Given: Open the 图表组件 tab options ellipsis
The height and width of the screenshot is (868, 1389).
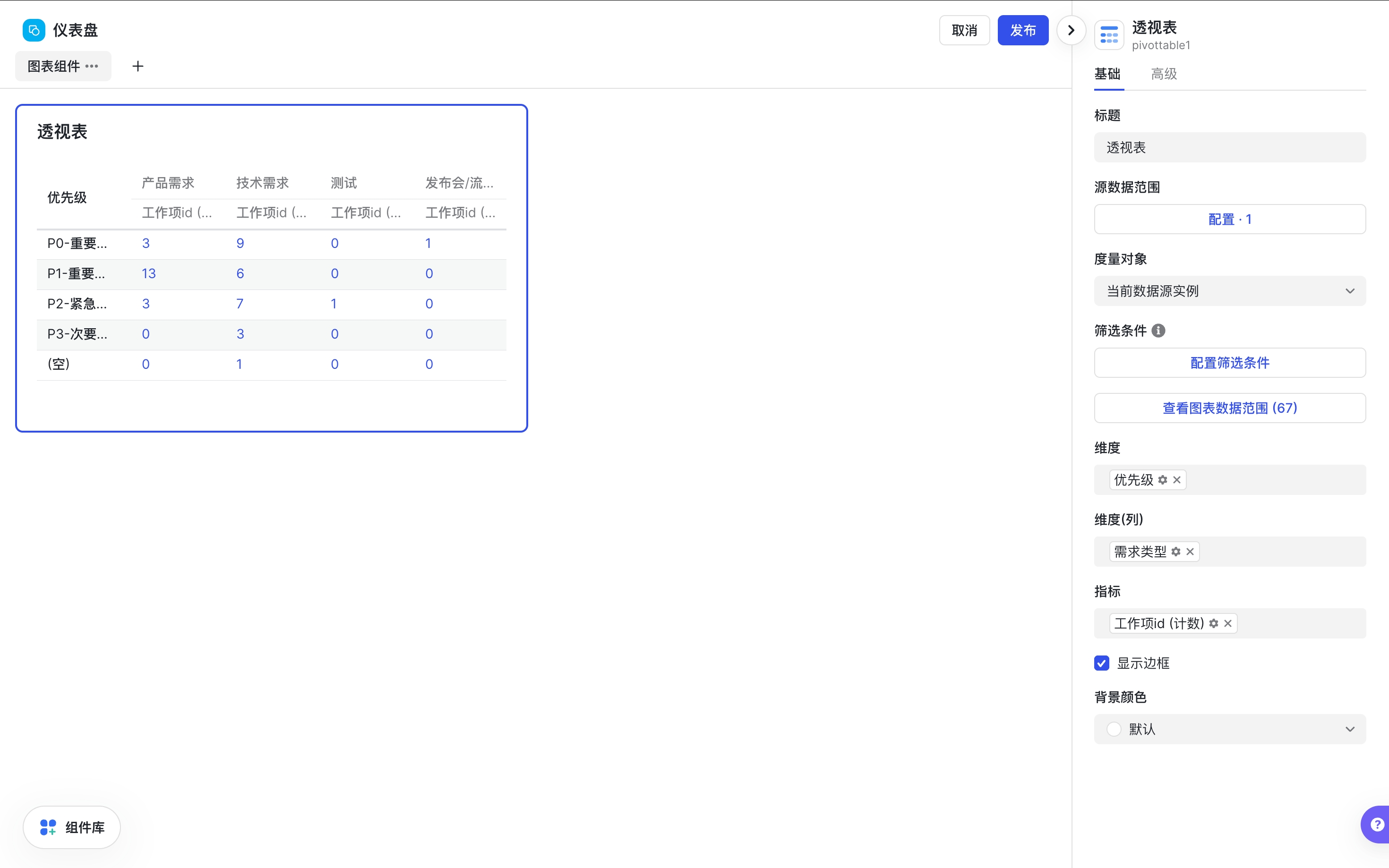Looking at the screenshot, I should coord(92,66).
